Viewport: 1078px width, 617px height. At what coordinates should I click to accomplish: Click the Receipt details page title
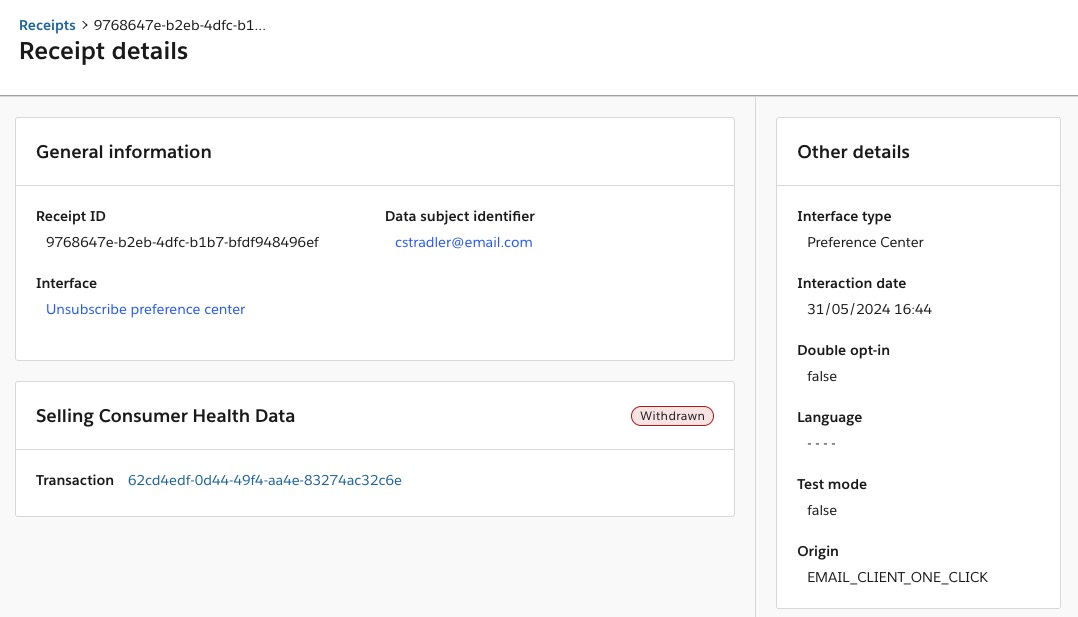point(103,51)
